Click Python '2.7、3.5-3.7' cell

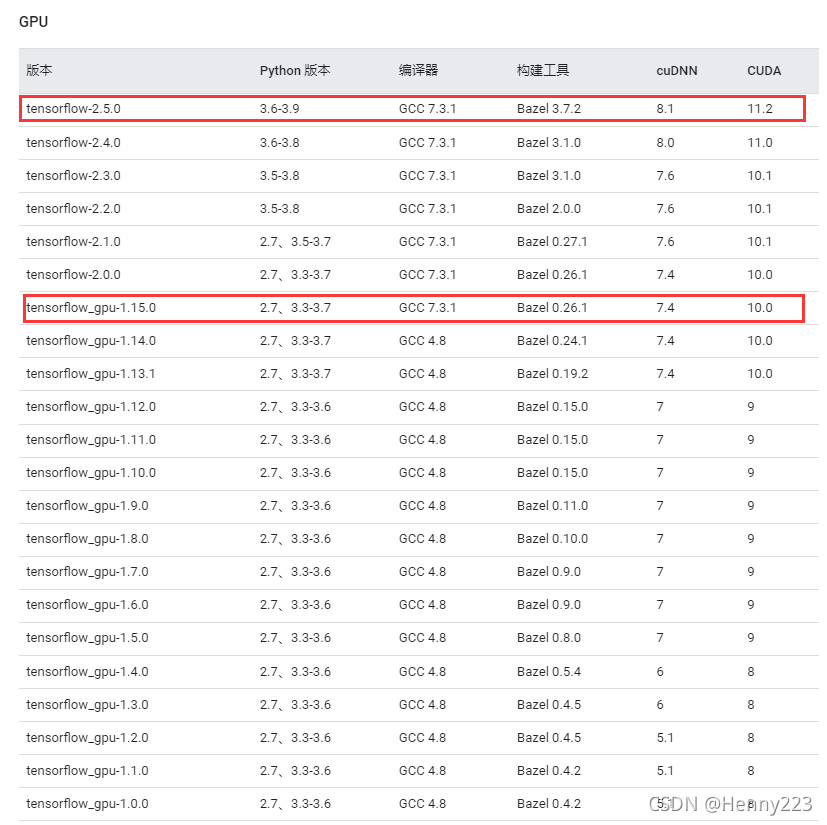point(295,242)
